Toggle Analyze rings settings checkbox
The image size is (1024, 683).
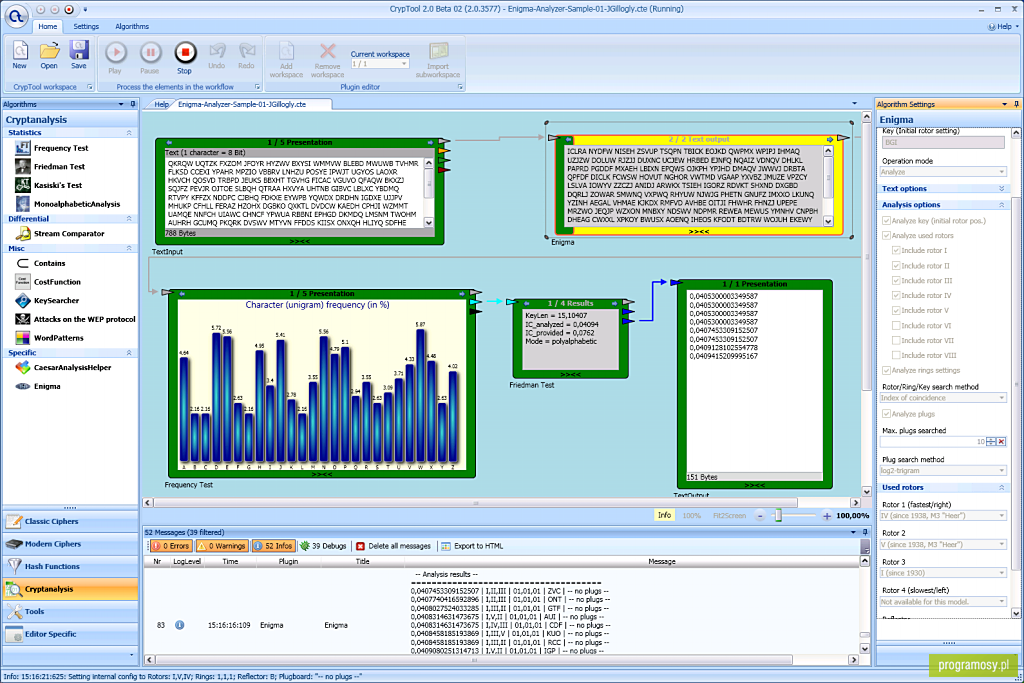click(x=886, y=371)
